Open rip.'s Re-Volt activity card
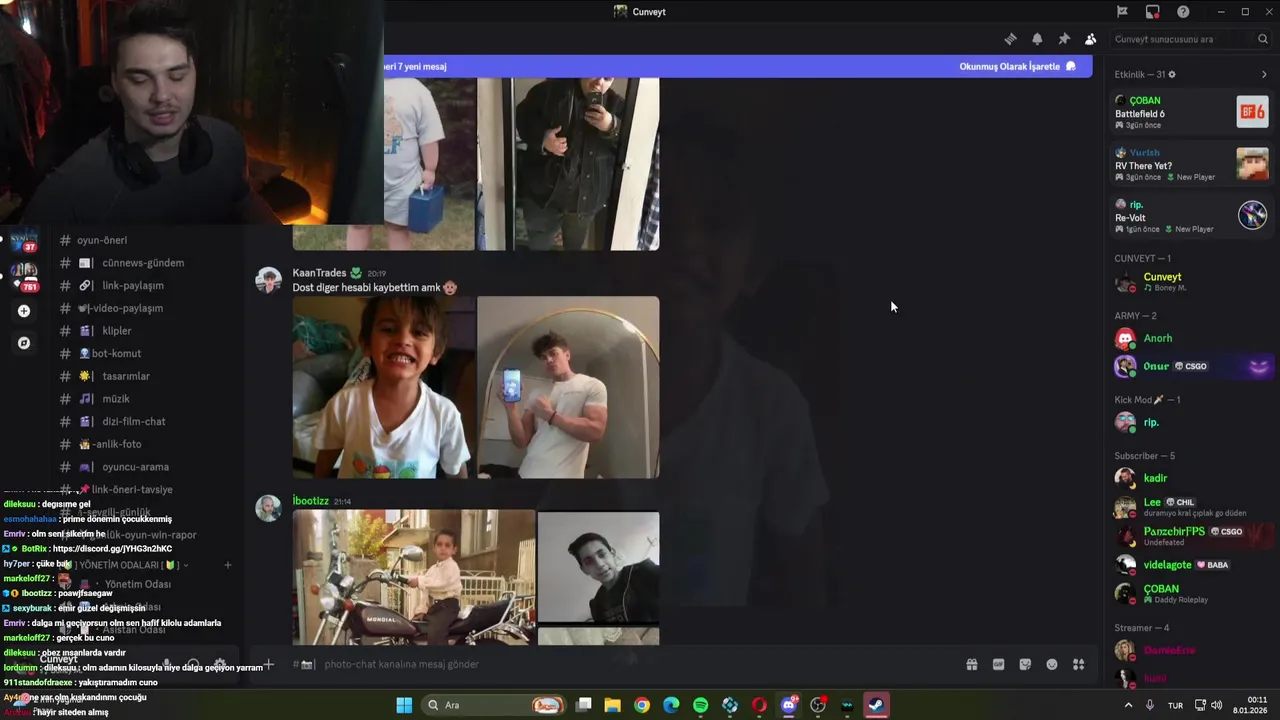The image size is (1280, 720). 1191,217
